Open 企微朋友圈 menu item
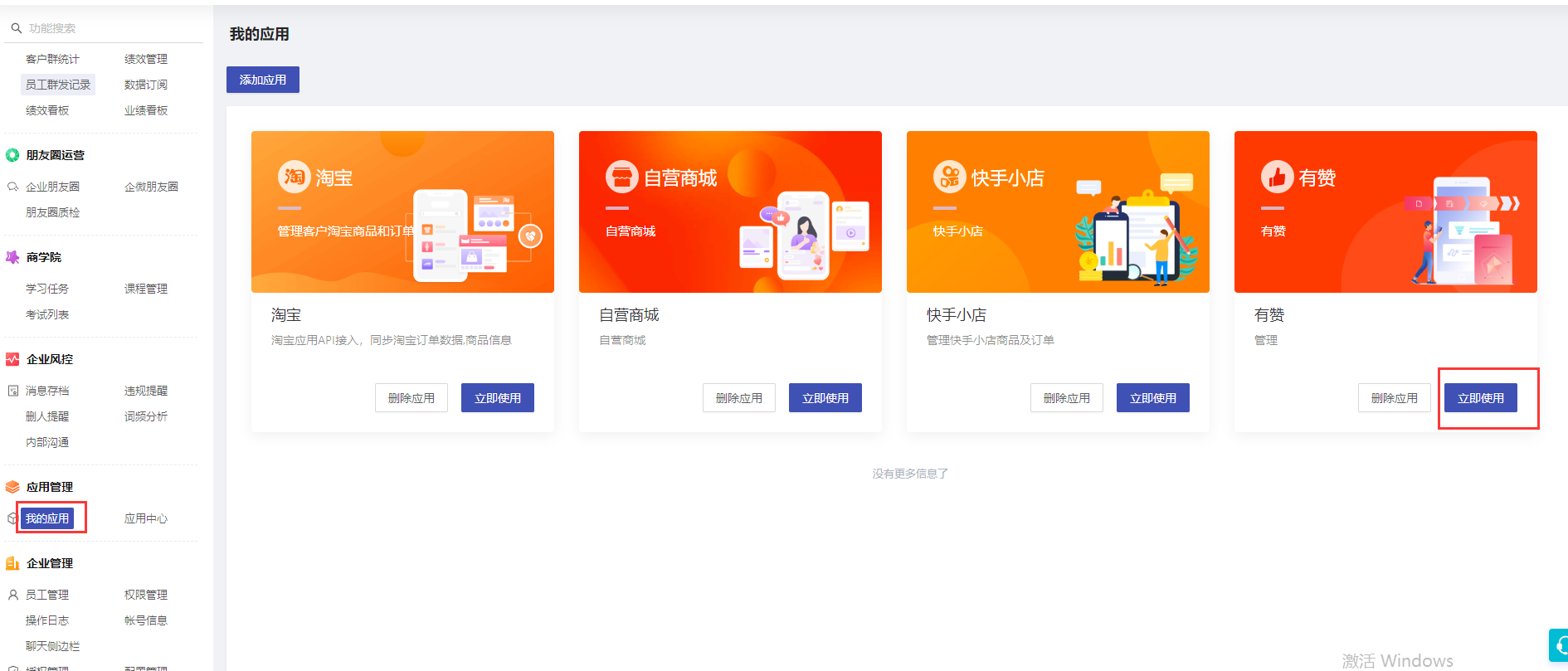The width and height of the screenshot is (1568, 671). [x=151, y=187]
